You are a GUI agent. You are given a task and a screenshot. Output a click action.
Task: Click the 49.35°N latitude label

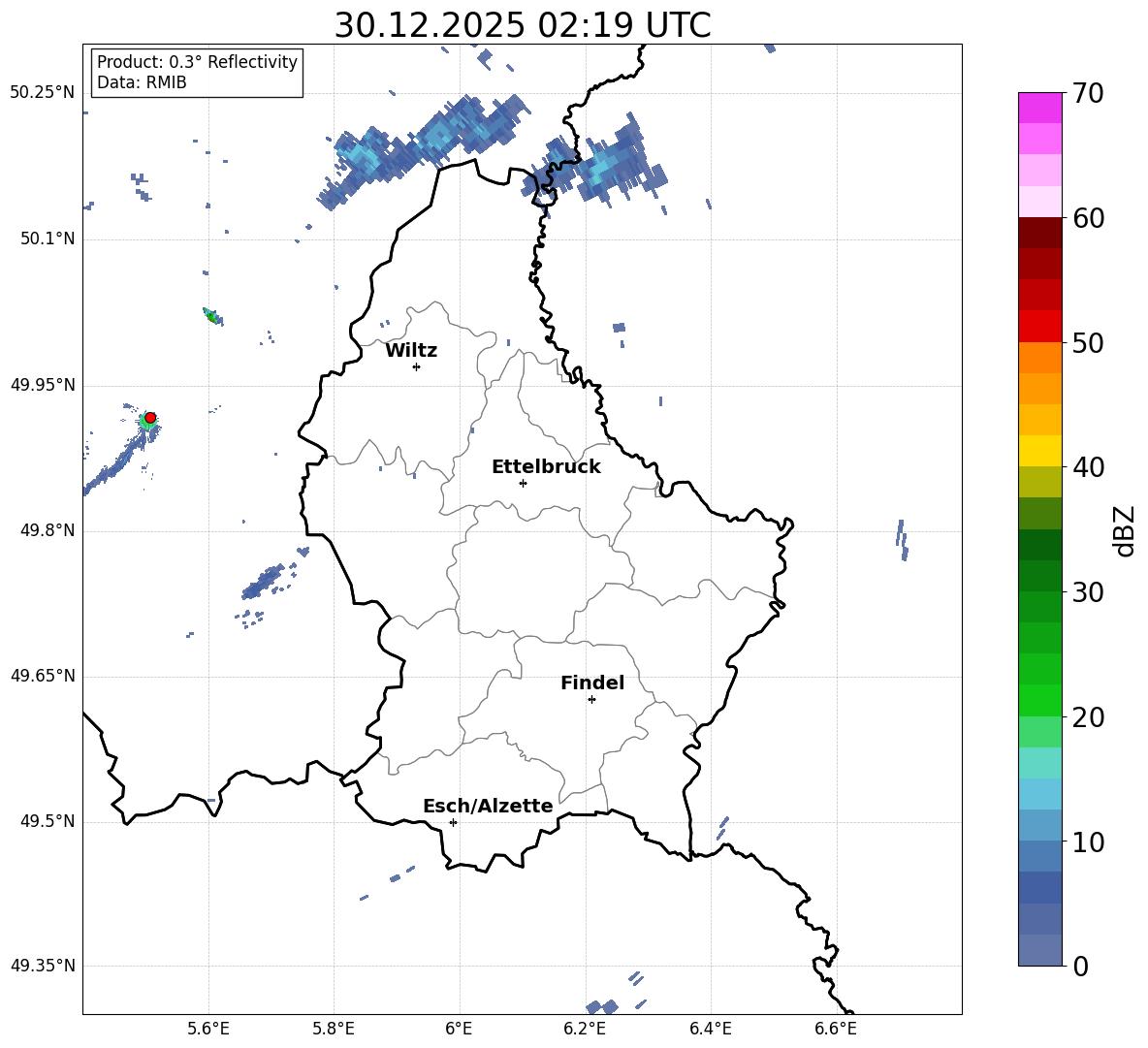(x=43, y=966)
